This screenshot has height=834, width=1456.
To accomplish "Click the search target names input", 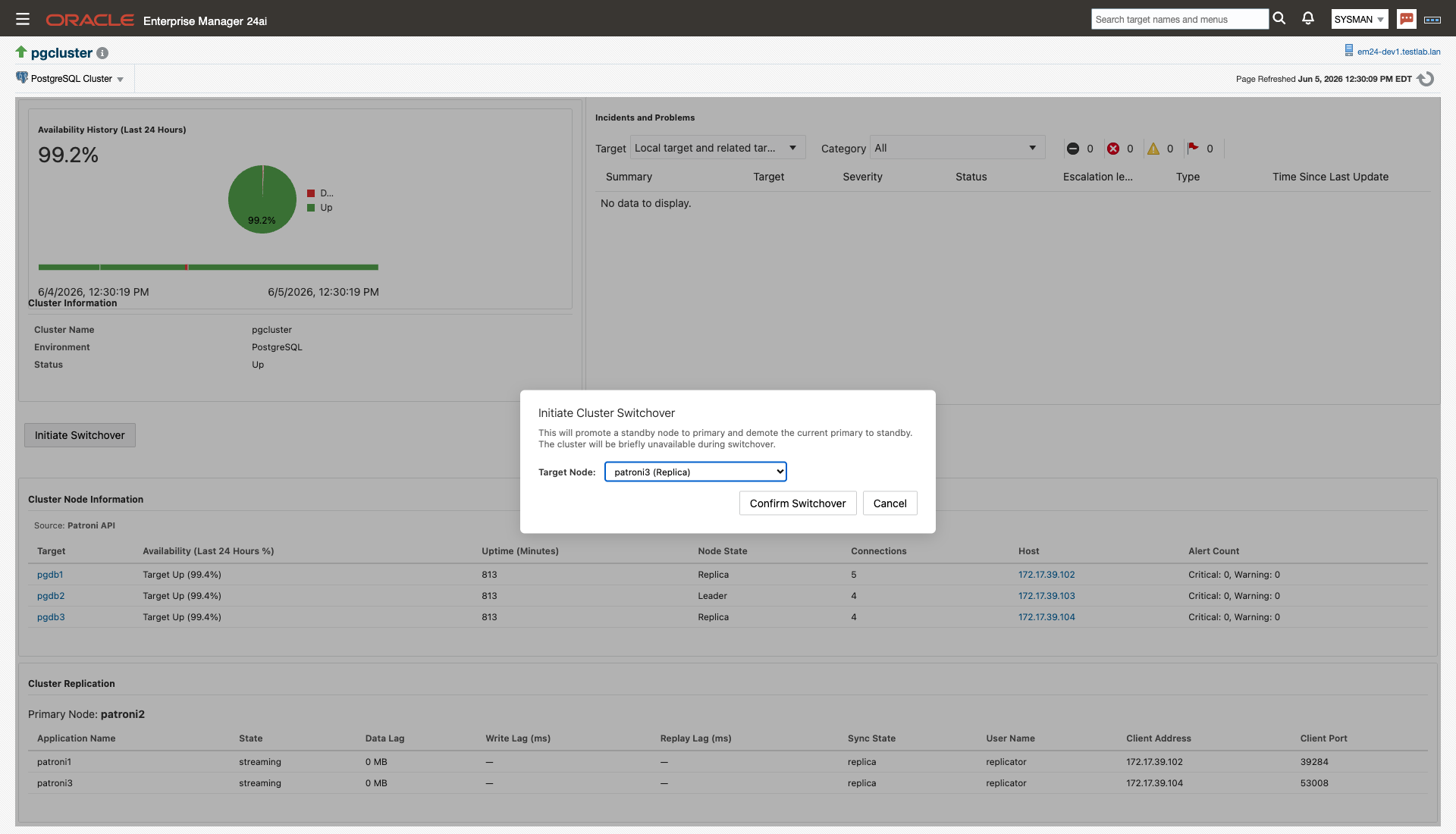I will (1179, 19).
